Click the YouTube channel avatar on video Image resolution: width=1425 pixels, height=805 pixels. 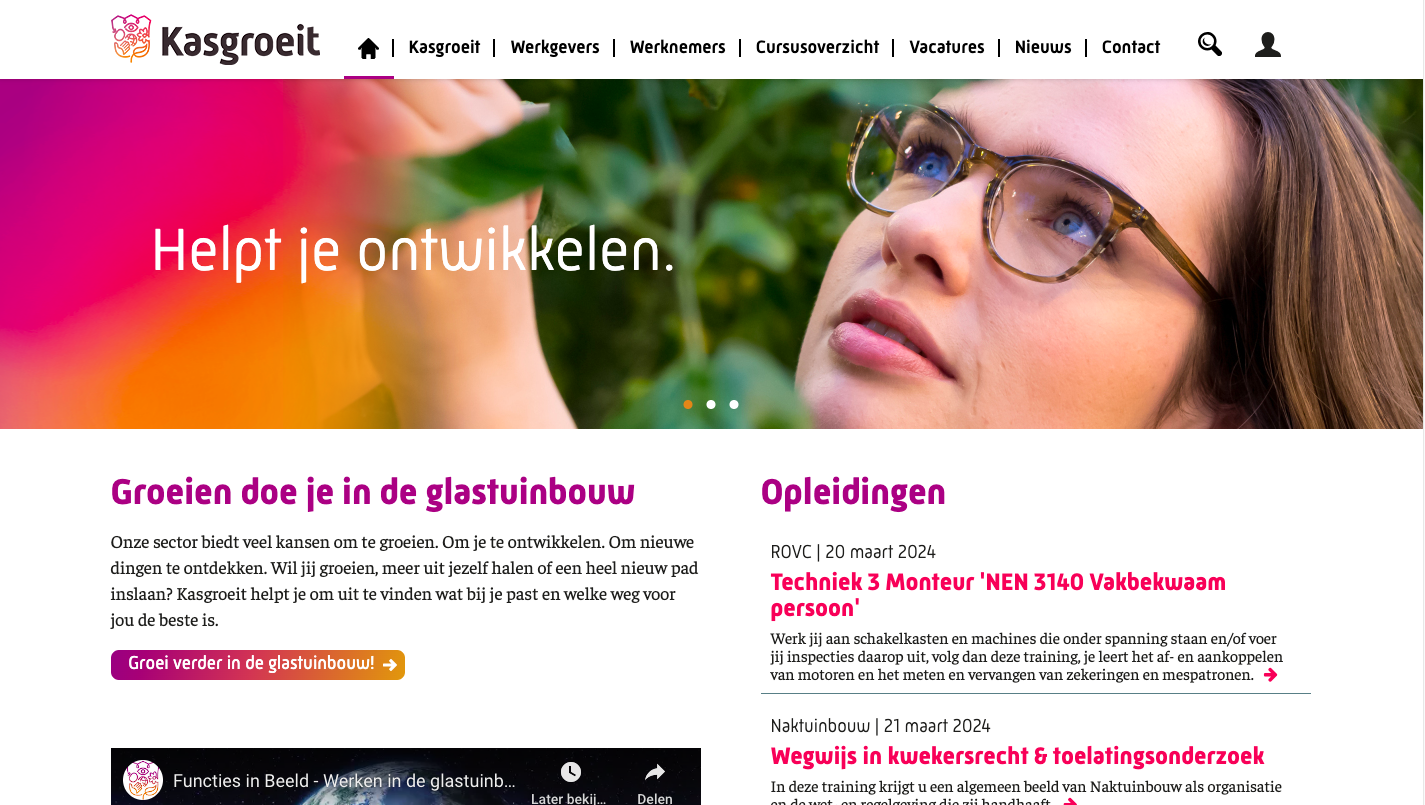click(143, 780)
